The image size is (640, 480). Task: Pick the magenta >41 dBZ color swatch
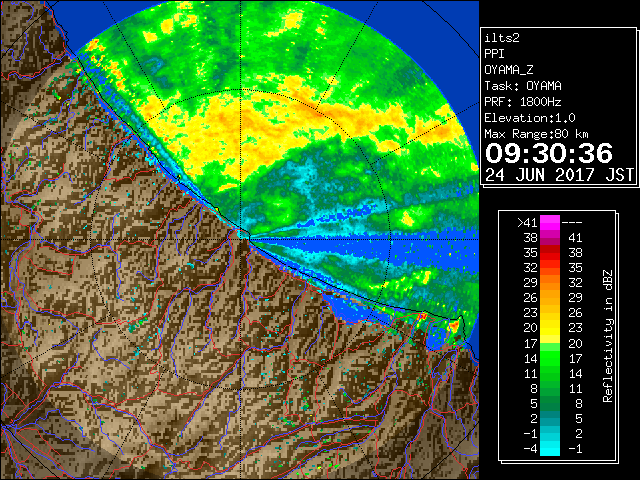(550, 223)
